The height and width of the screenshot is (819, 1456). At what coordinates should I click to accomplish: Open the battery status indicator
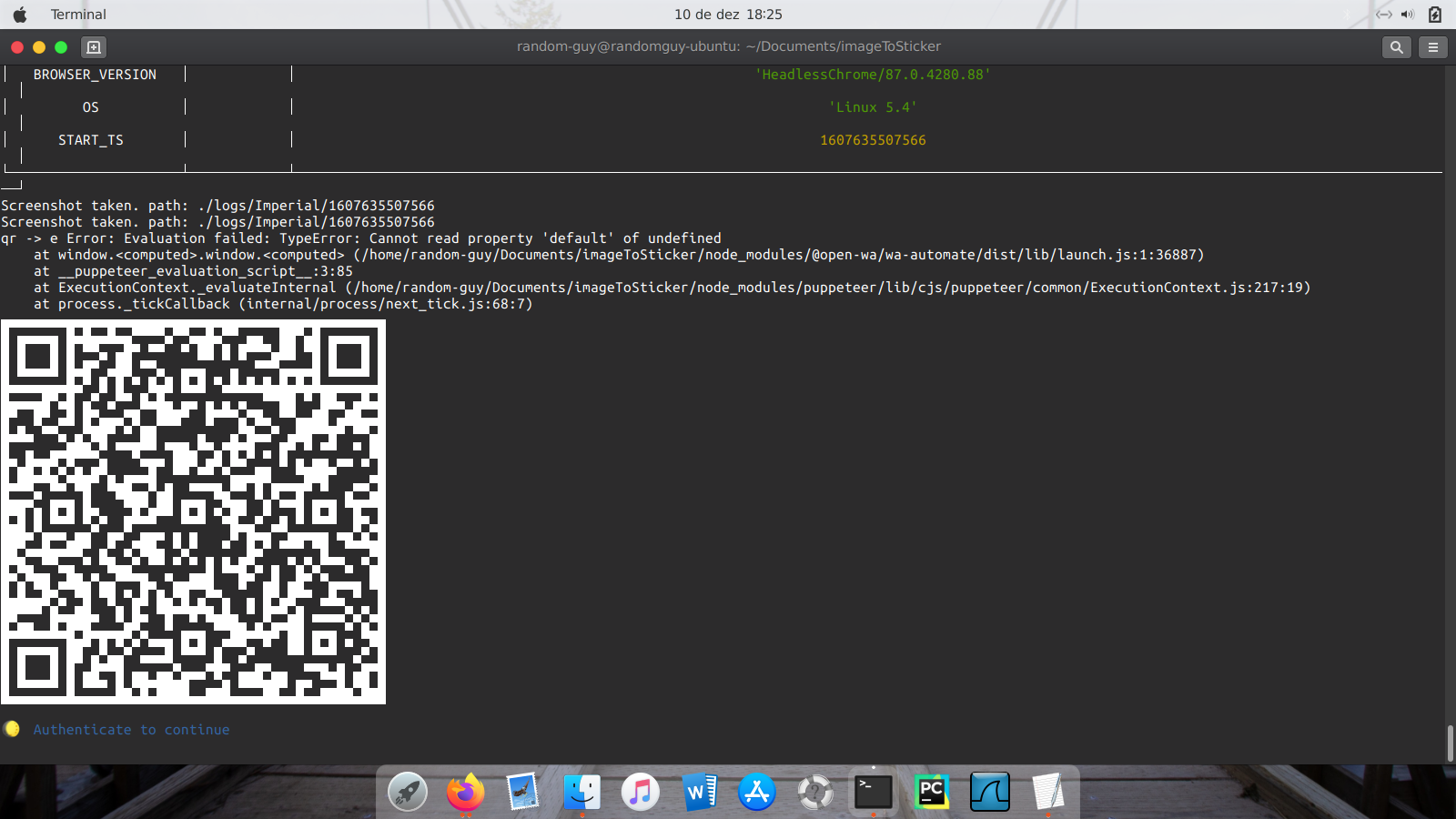pyautogui.click(x=1435, y=14)
